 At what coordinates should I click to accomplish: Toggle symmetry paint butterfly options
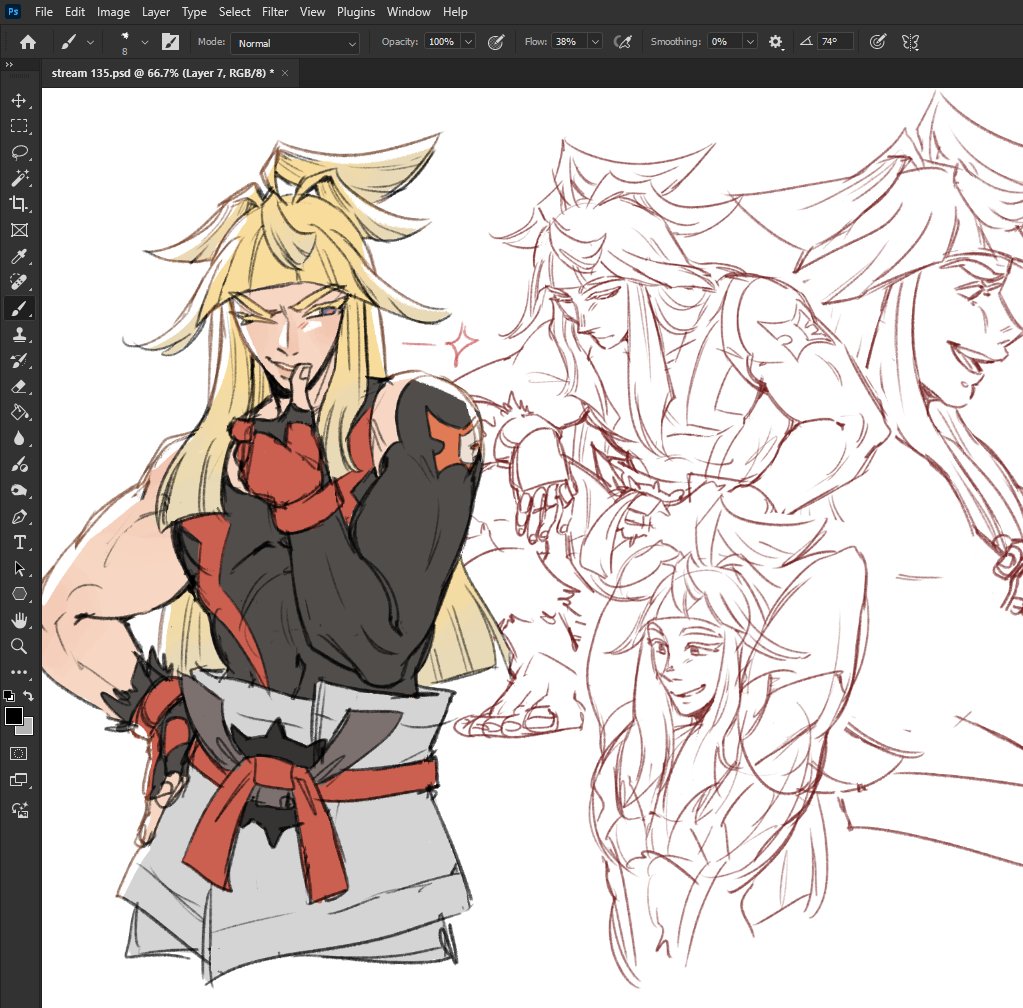click(910, 42)
